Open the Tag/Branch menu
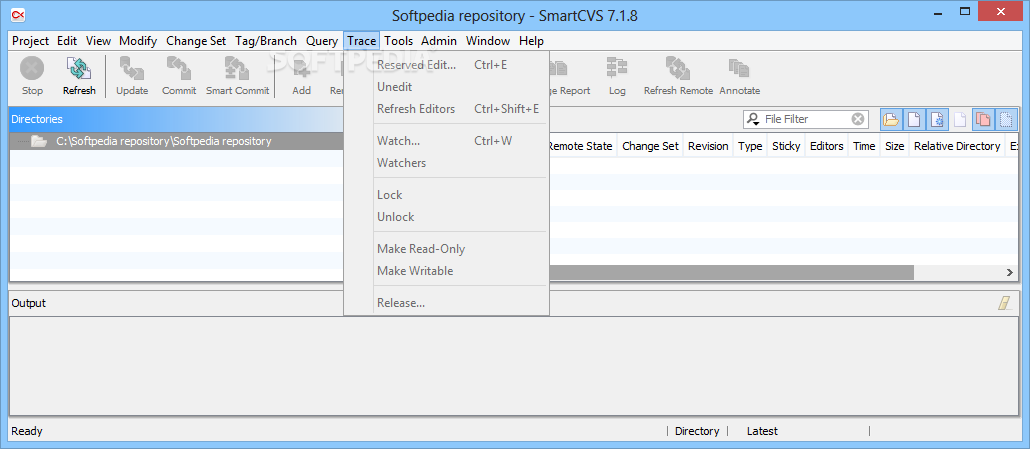This screenshot has height=449, width=1030. click(266, 41)
